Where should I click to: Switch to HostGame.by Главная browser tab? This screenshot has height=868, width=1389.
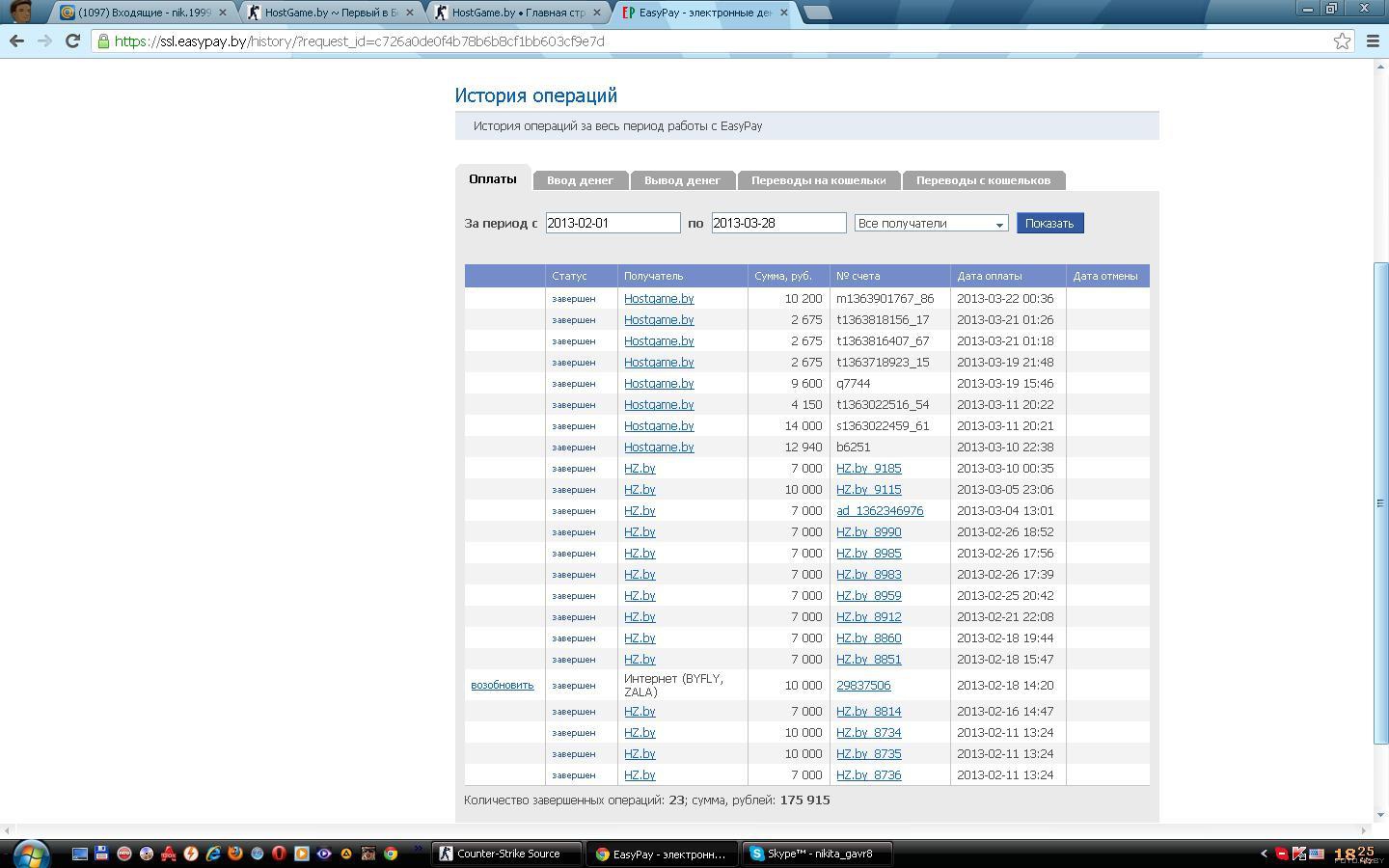coord(518,13)
